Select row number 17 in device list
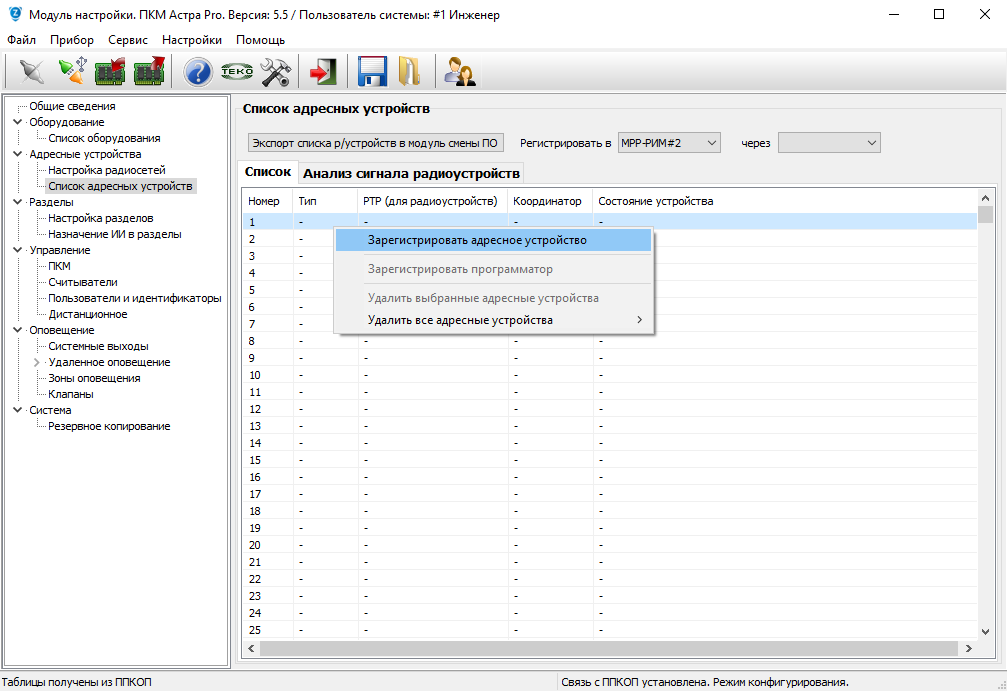Viewport: 1007px width, 691px height. (x=610, y=494)
